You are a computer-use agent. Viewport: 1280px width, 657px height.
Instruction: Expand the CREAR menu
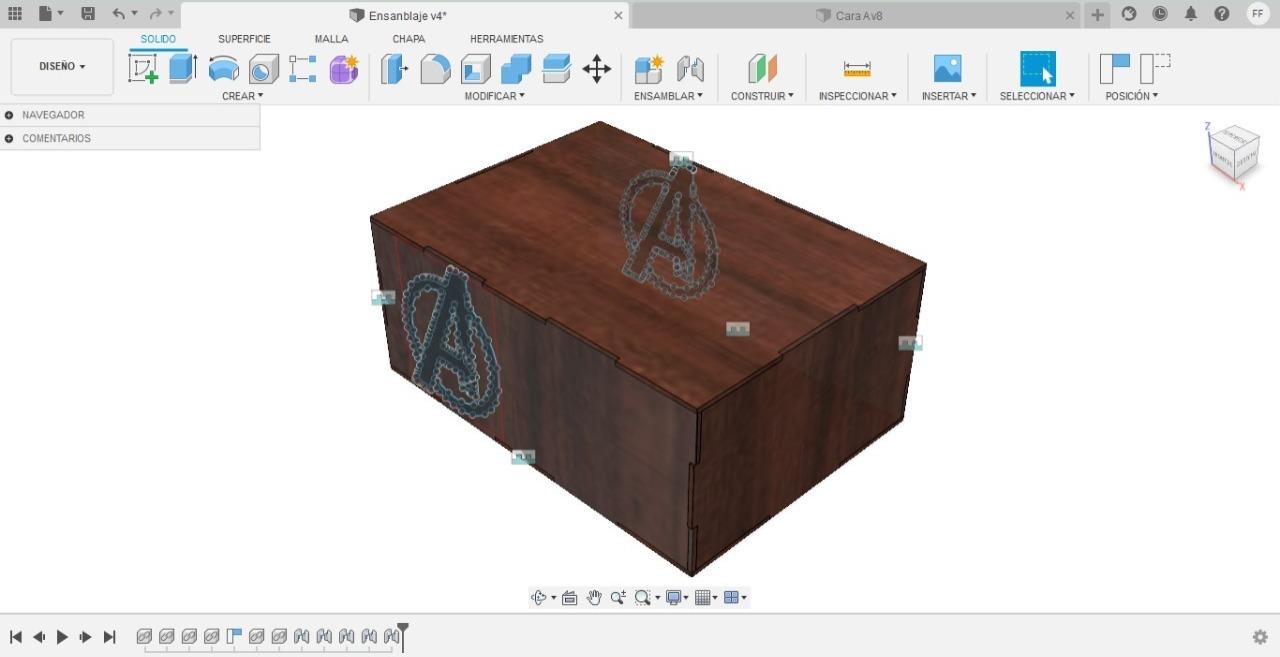tap(242, 96)
